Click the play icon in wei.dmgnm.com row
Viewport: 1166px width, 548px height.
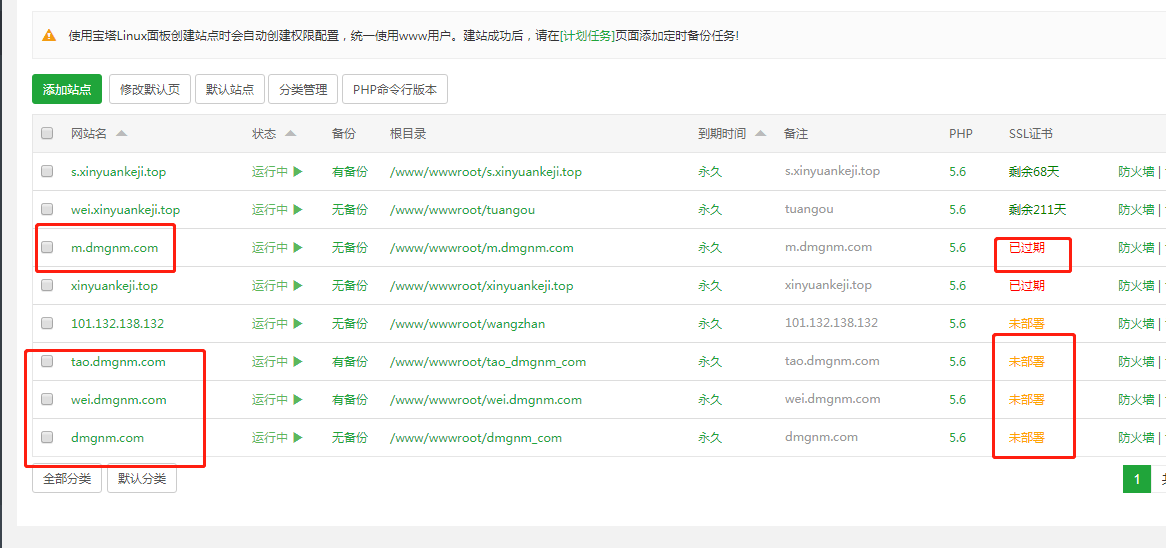298,399
